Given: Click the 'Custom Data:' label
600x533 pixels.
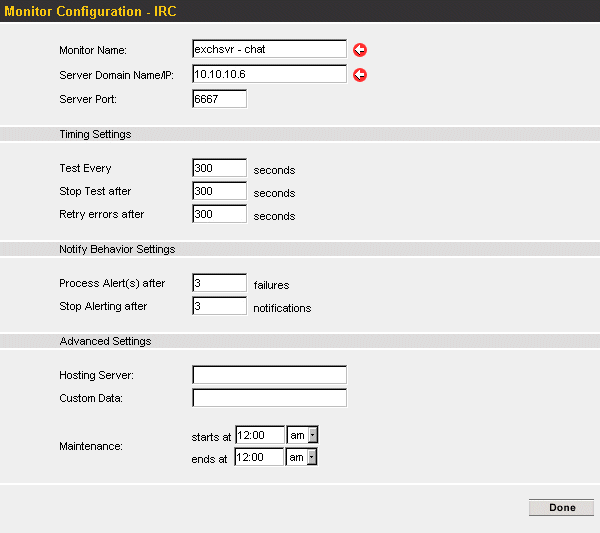Looking at the screenshot, I should pyautogui.click(x=91, y=398).
